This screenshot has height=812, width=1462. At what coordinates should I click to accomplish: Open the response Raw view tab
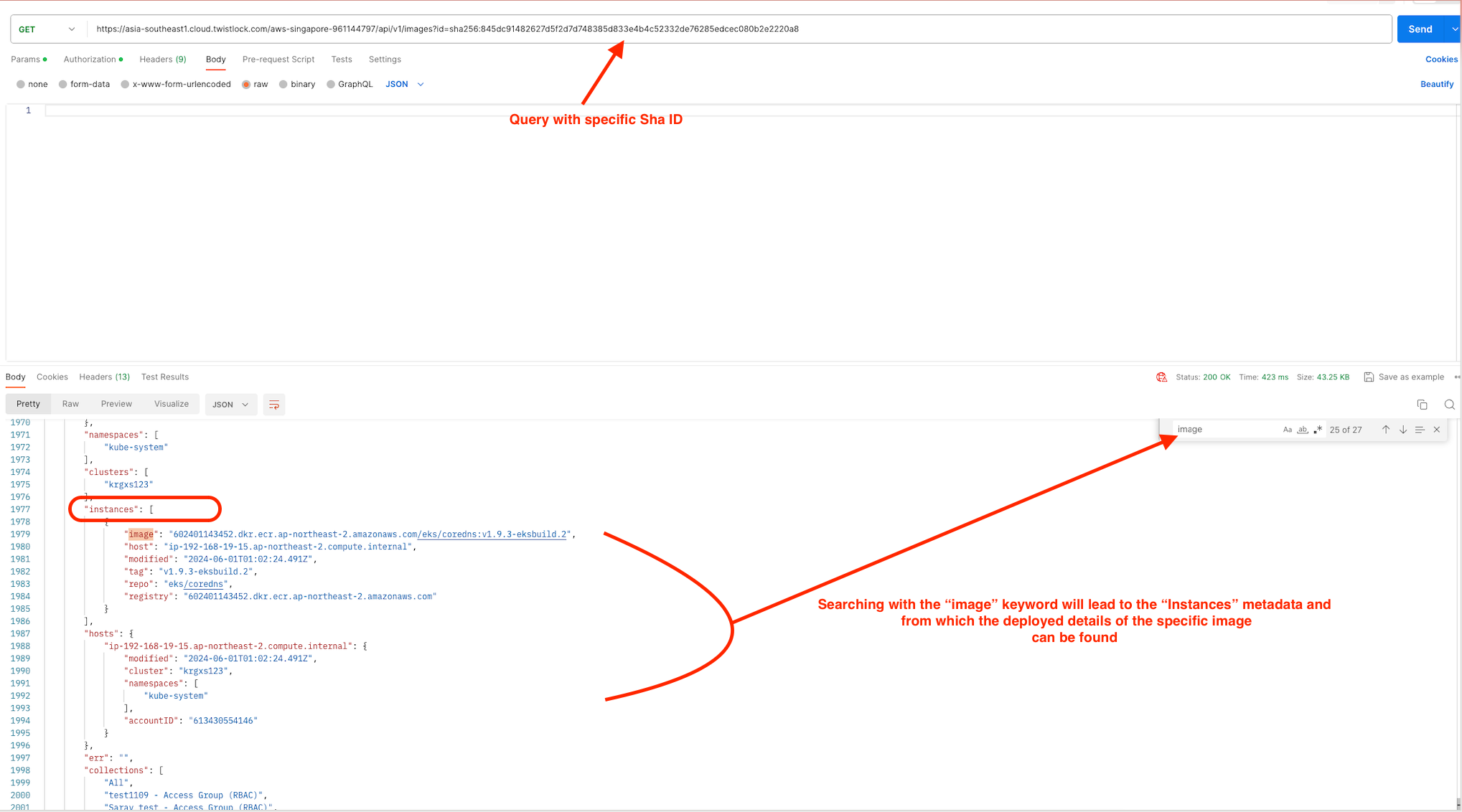click(70, 404)
